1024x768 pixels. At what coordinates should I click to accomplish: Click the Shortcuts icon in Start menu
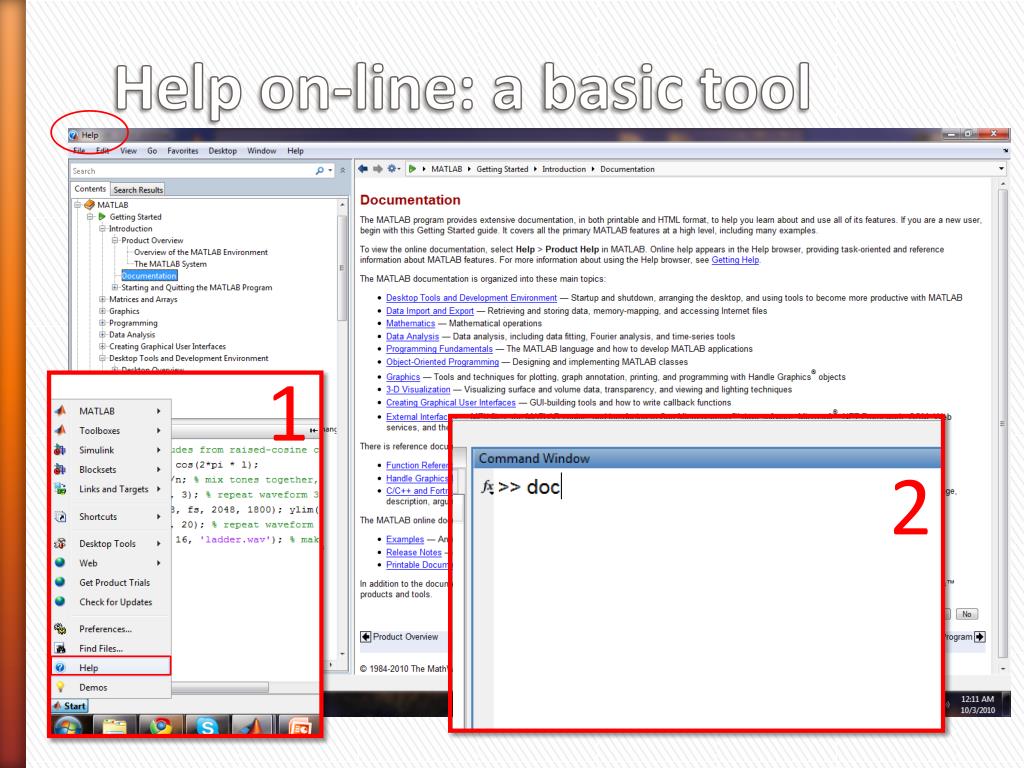click(60, 517)
